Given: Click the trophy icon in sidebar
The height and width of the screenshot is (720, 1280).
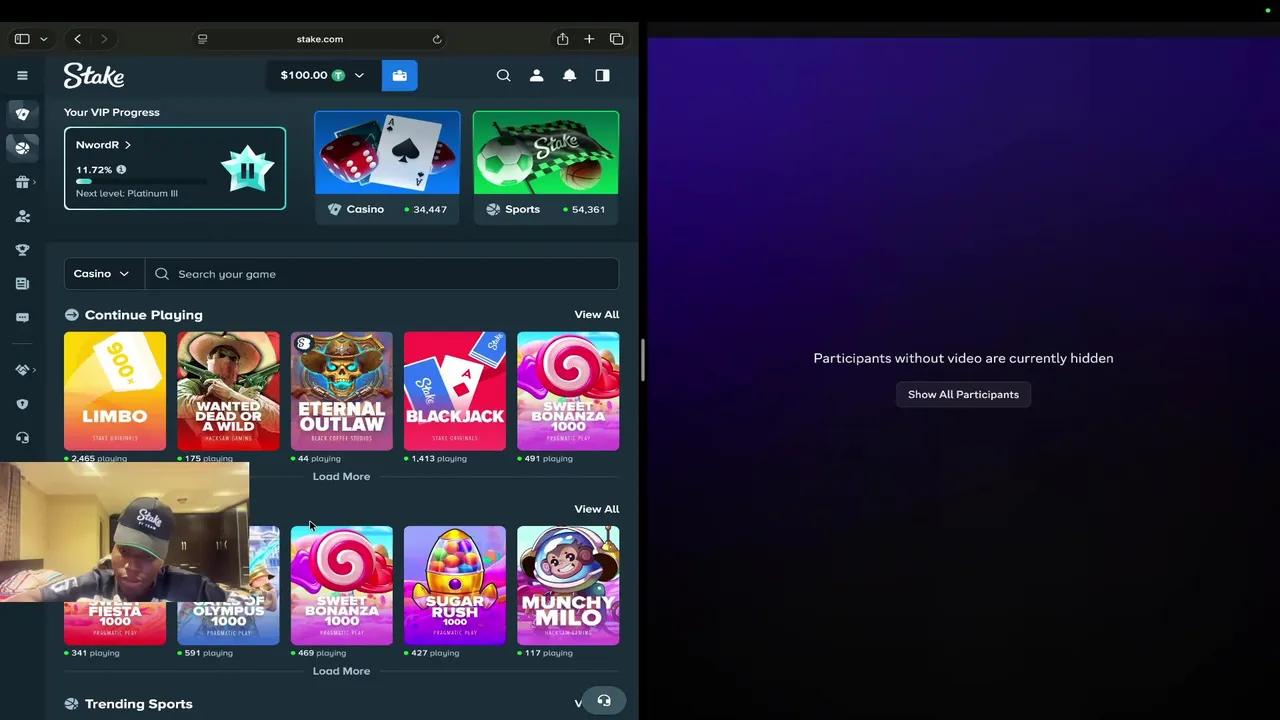Looking at the screenshot, I should click(x=22, y=250).
